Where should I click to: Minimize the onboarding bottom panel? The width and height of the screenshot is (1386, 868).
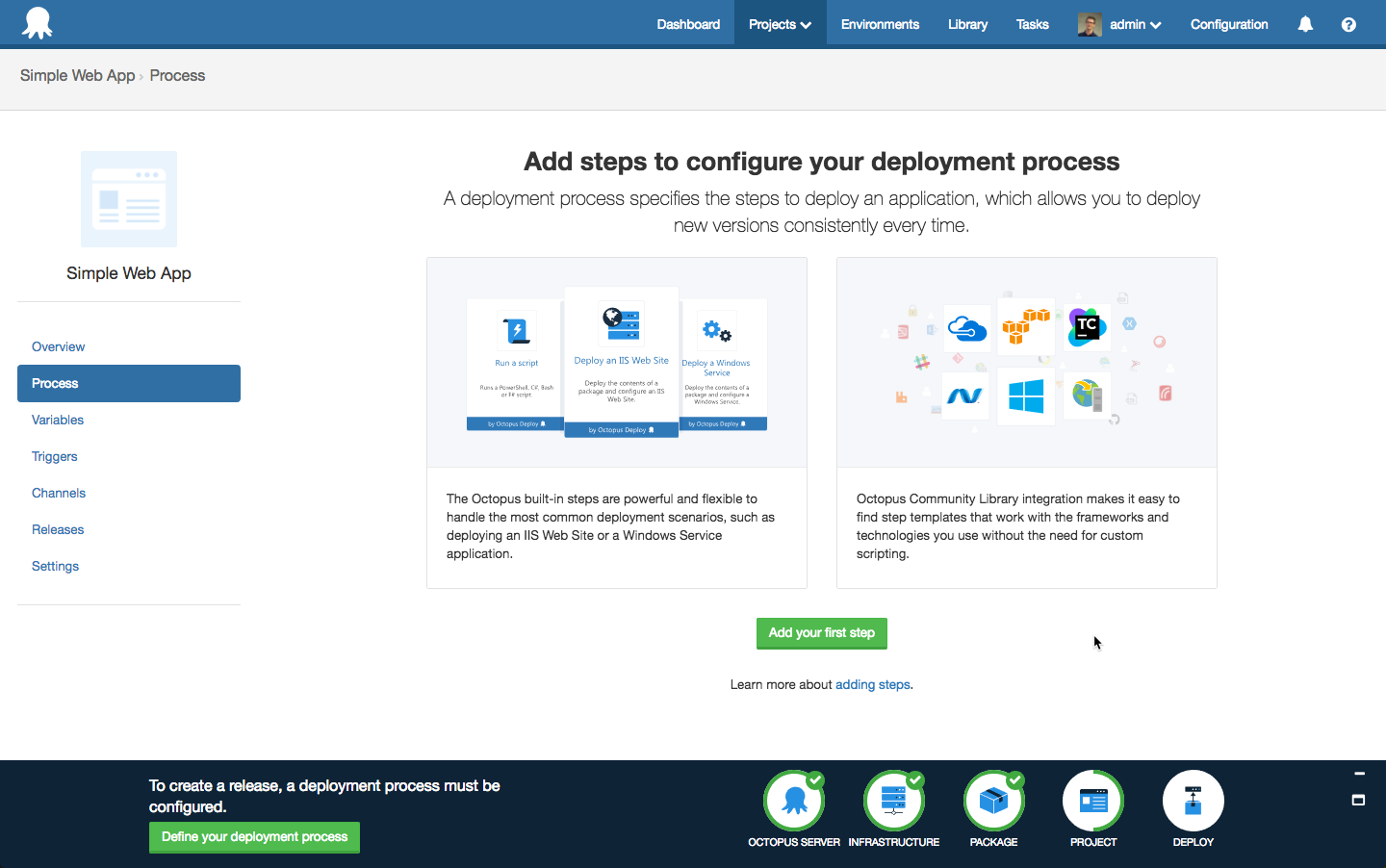1359,774
